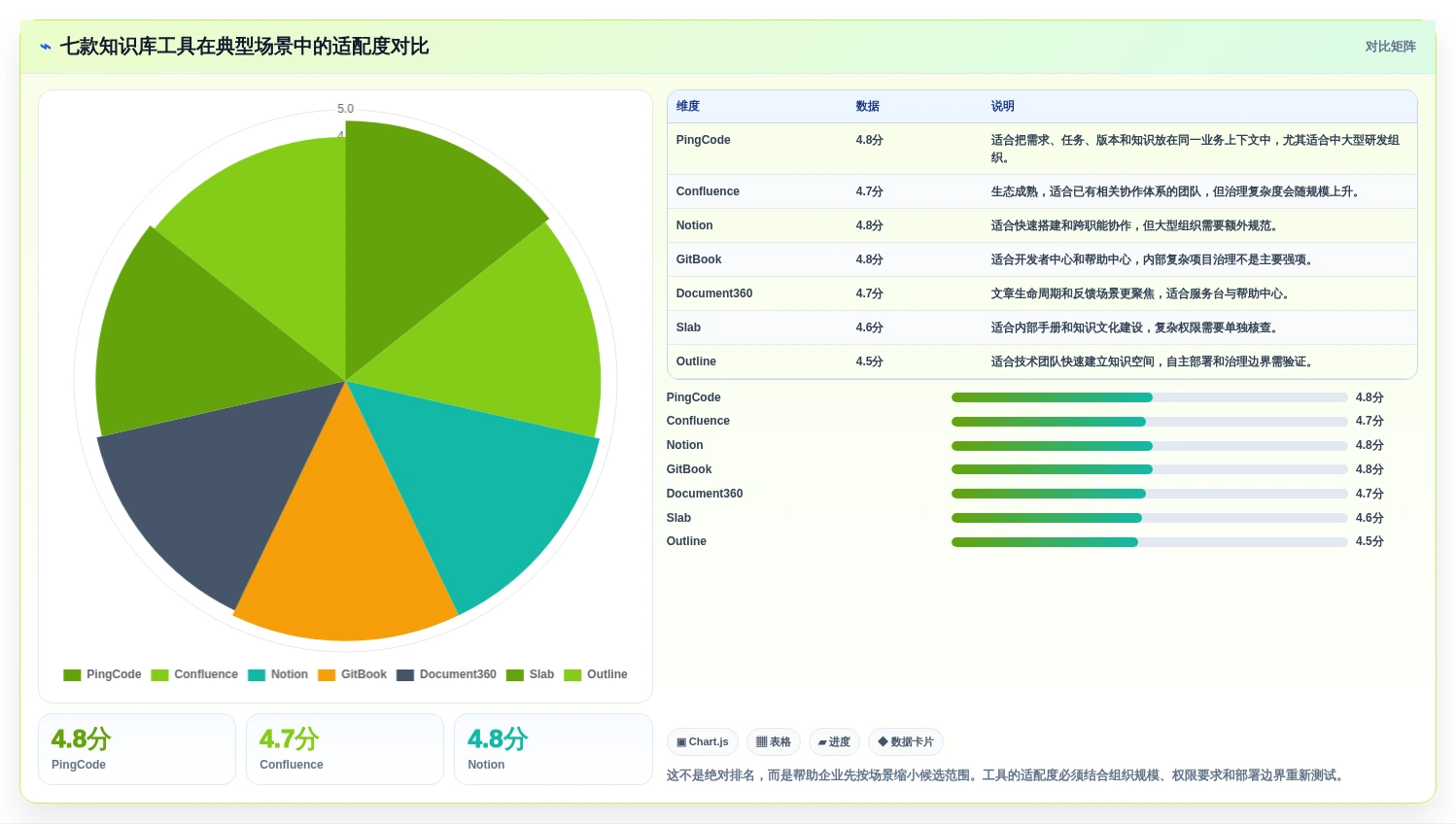Image resolution: width=1456 pixels, height=824 pixels.
Task: Toggle the Confluence legend color swatch
Action: click(160, 674)
